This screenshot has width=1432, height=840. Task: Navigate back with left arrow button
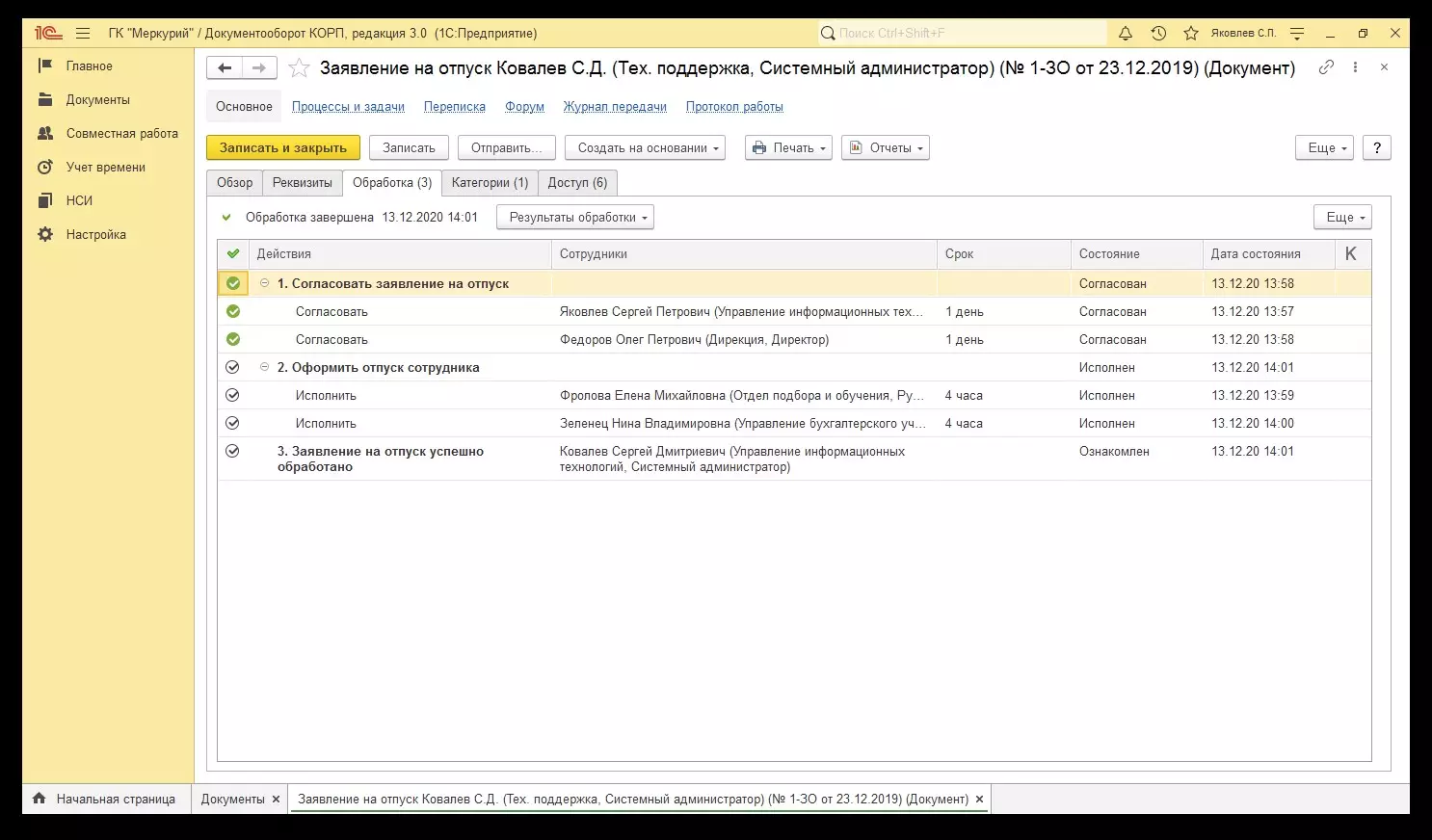point(225,68)
